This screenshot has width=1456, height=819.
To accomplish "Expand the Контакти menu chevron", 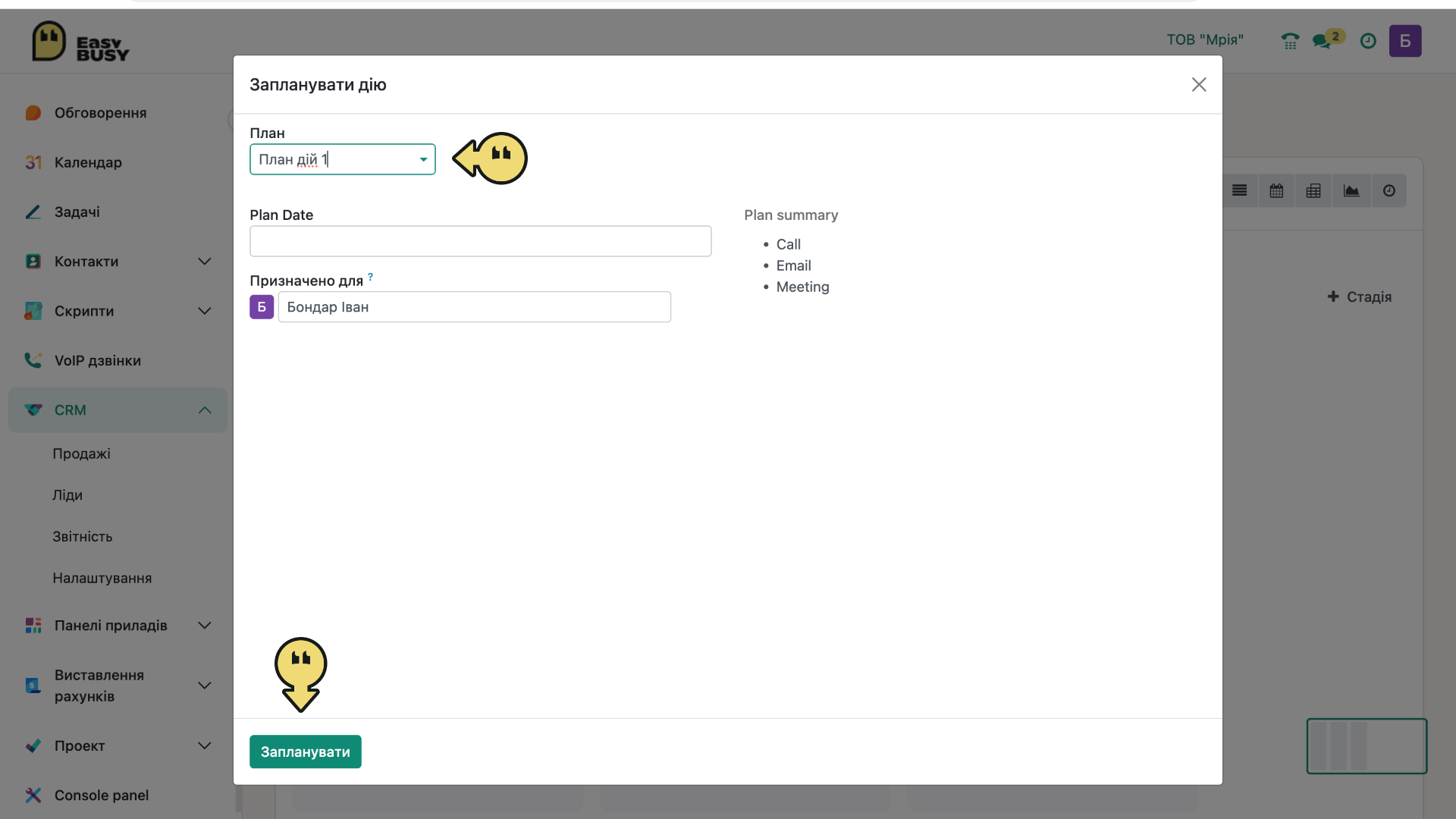I will pos(204,262).
